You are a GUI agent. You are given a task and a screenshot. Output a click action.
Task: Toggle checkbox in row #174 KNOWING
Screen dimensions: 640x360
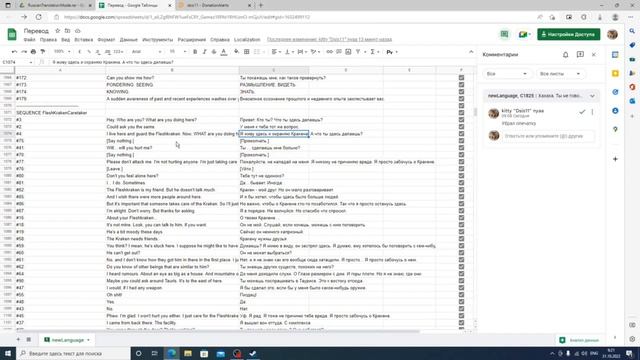tap(461, 92)
